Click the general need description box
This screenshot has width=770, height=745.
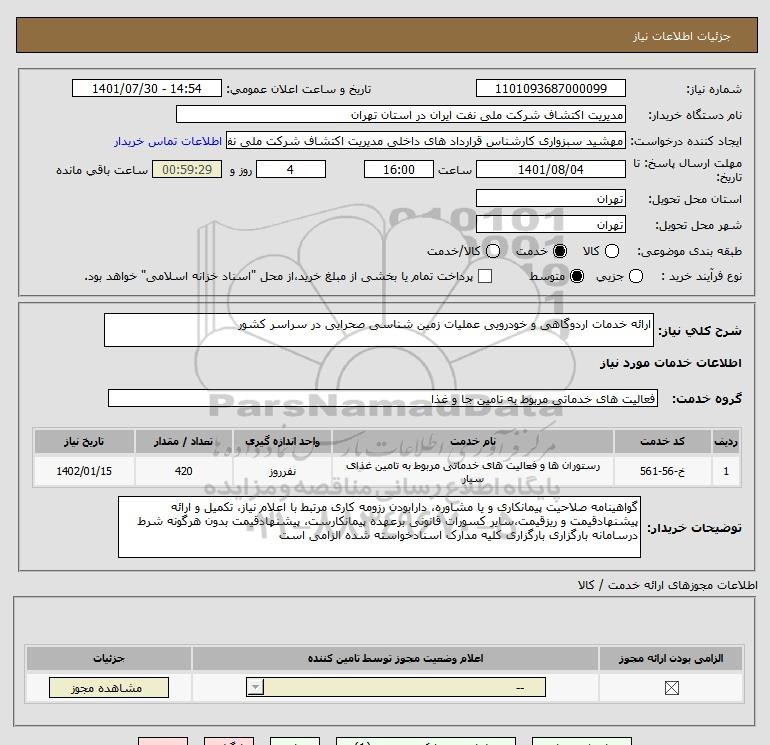[379, 330]
